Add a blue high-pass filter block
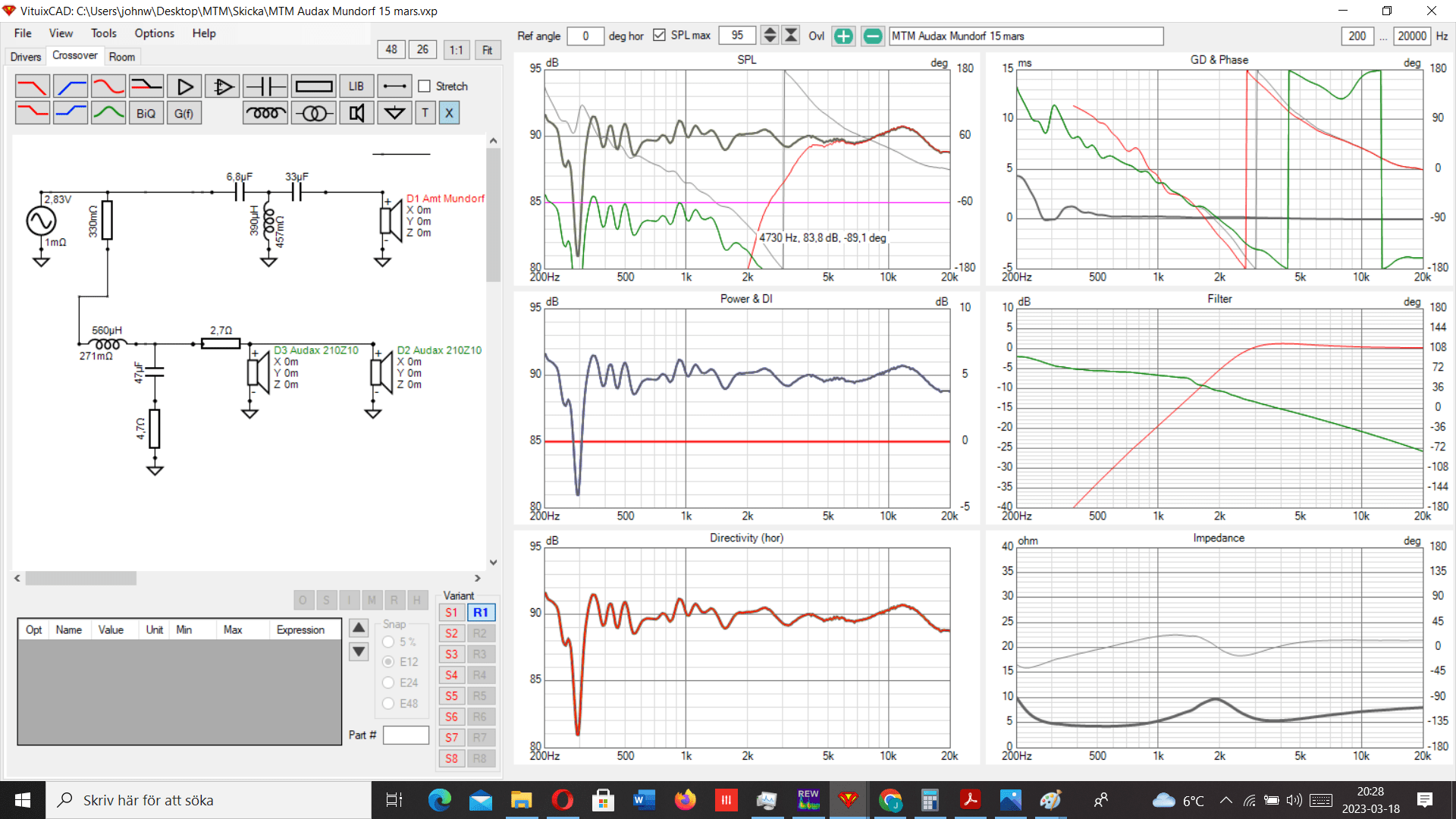The width and height of the screenshot is (1456, 819). coord(71,86)
